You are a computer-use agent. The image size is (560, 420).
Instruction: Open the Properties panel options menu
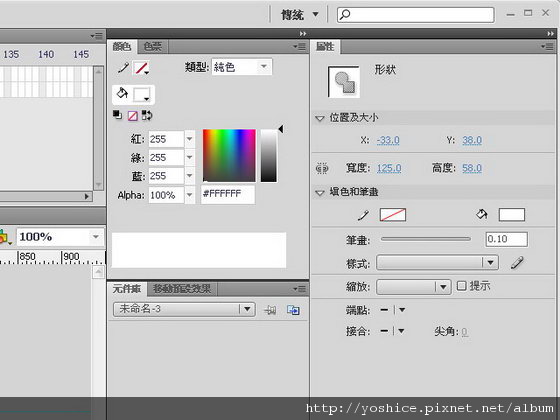(x=547, y=46)
